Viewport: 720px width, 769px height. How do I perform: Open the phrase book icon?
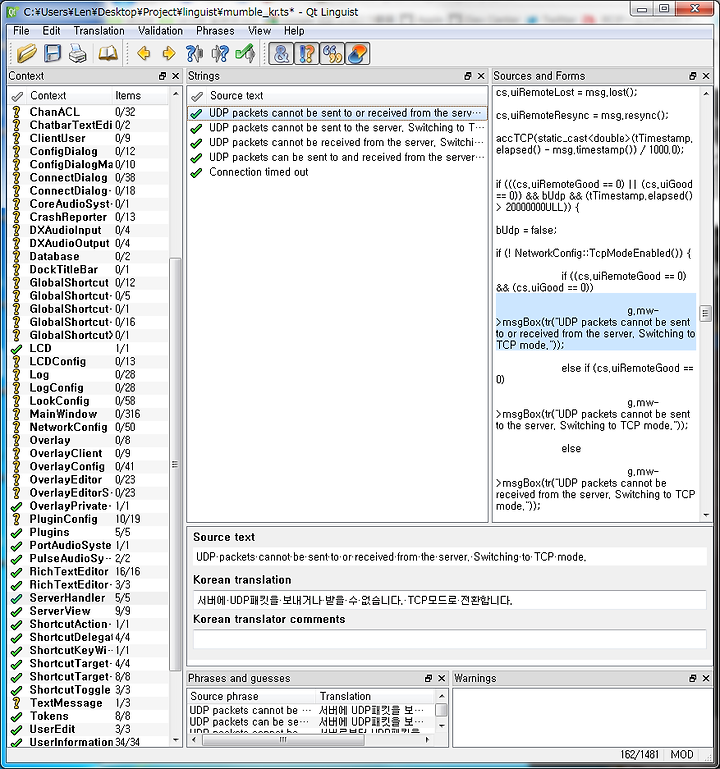click(x=108, y=53)
